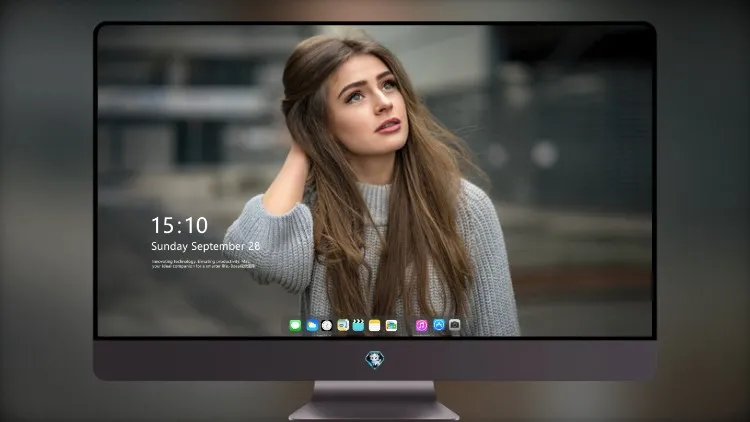Launch the Clock app from the dock
This screenshot has height=422, width=750.
(327, 326)
